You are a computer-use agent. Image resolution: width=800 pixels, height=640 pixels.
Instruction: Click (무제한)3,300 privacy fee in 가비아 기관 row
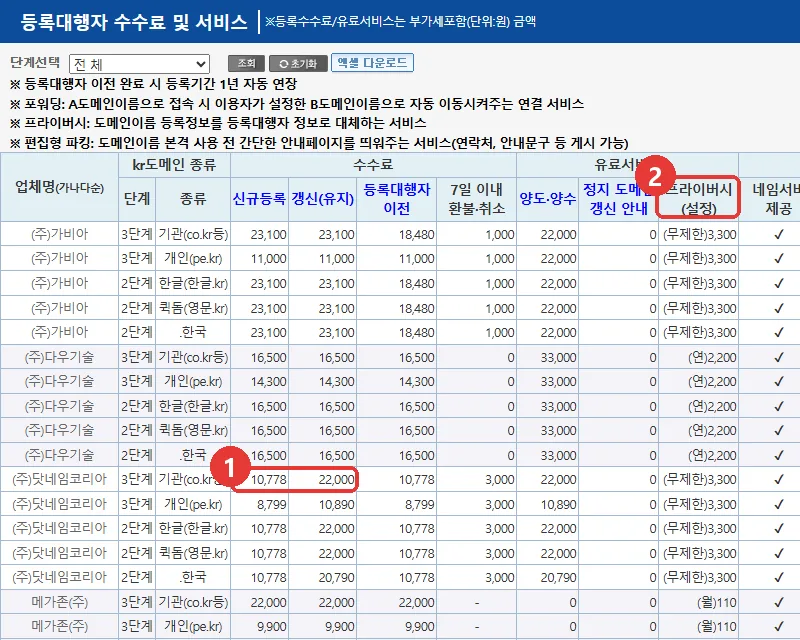click(699, 235)
